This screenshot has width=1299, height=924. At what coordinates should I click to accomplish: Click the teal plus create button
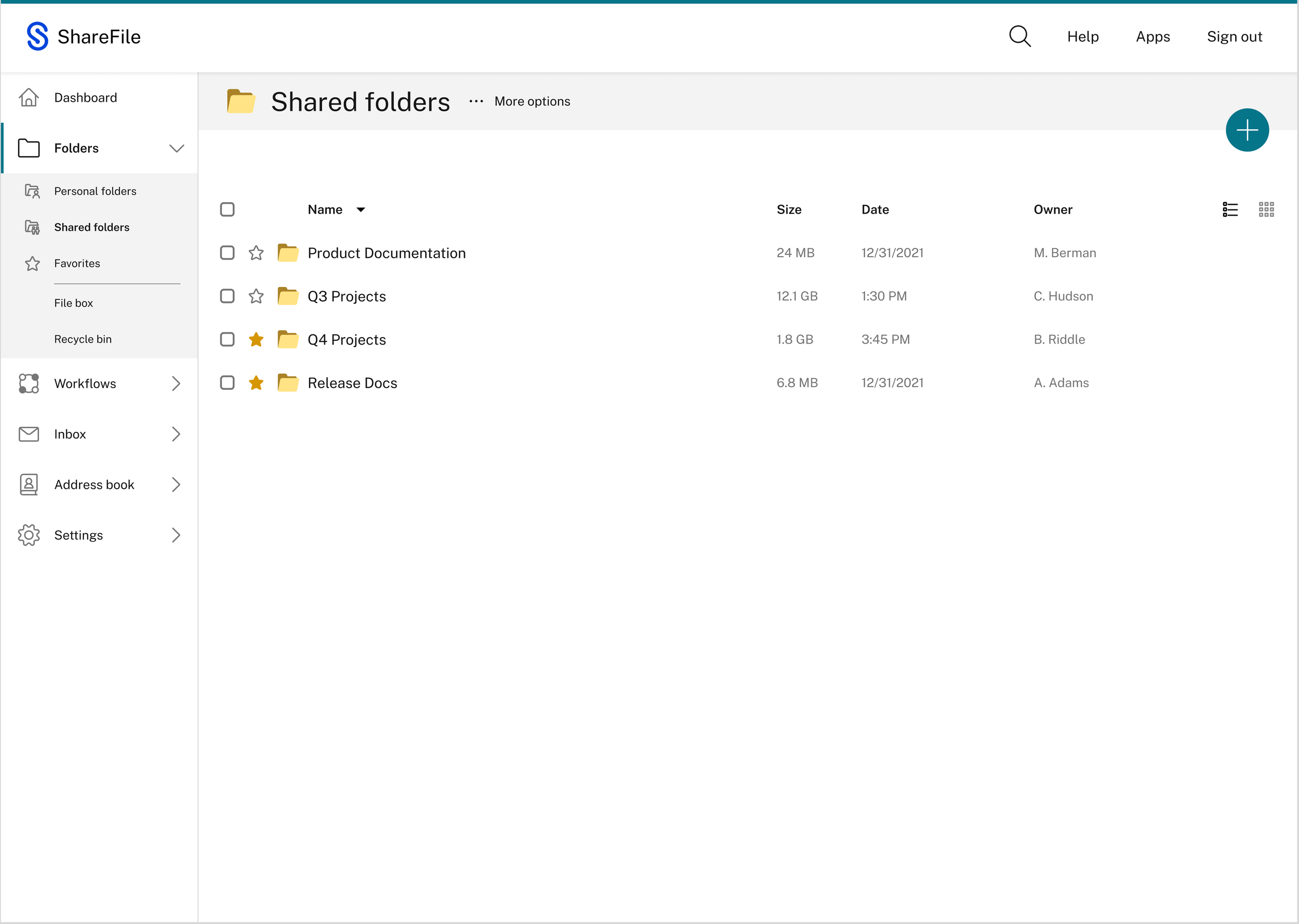coord(1247,130)
